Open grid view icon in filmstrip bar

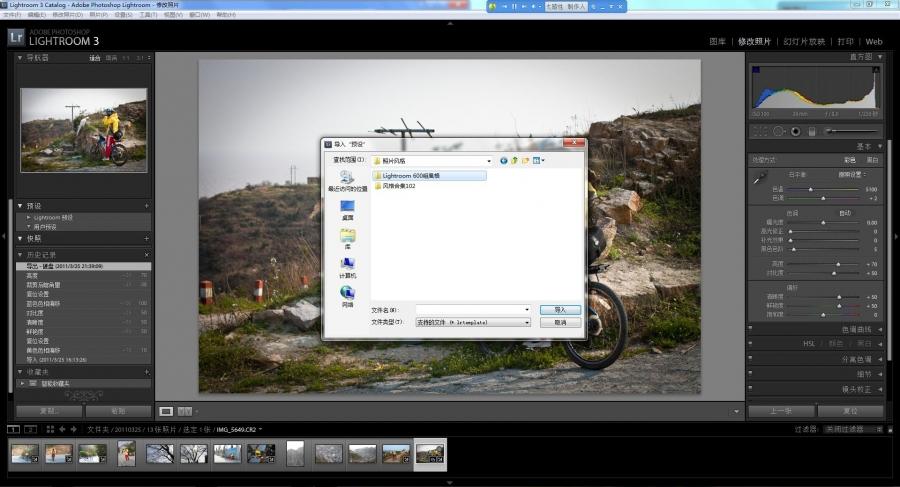pyautogui.click(x=50, y=429)
